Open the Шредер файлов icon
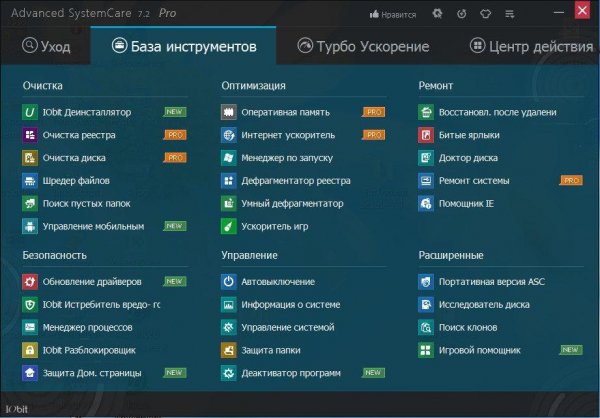The width and height of the screenshot is (600, 418). pos(30,181)
